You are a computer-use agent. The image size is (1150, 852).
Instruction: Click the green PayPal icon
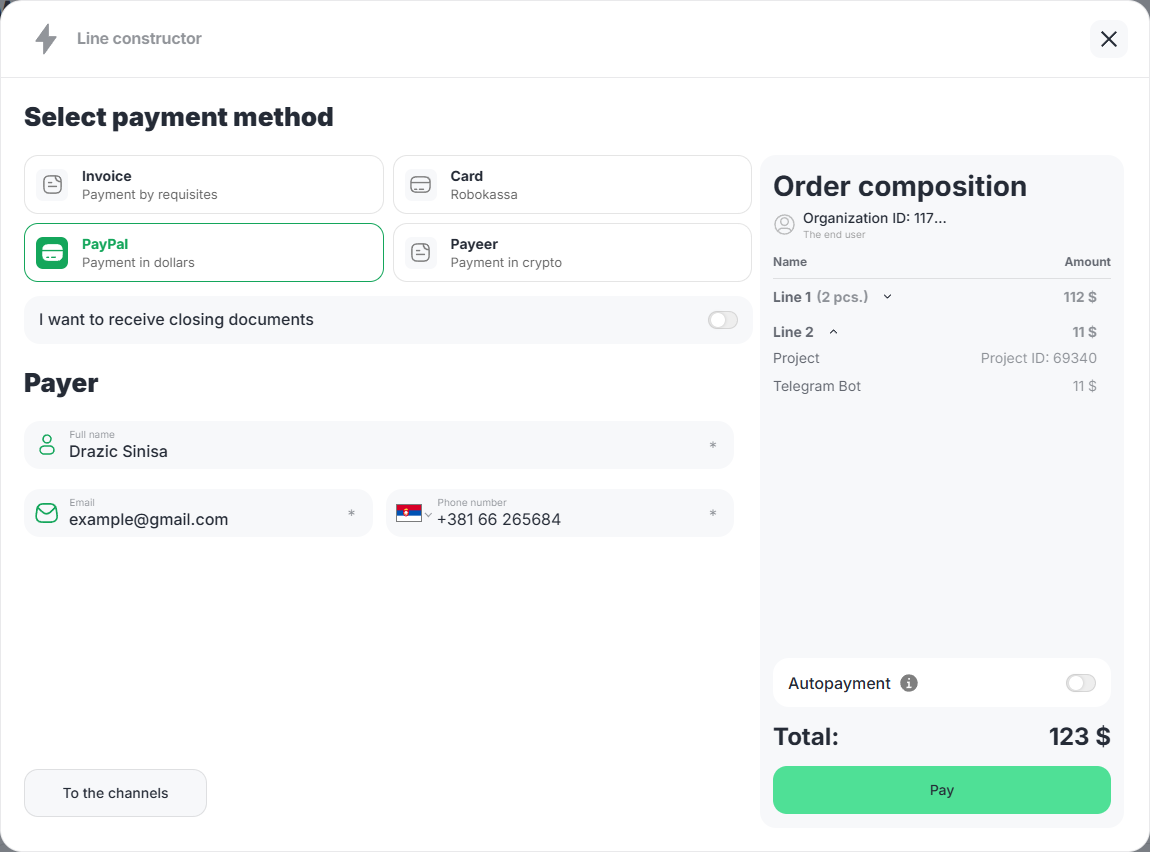[52, 253]
